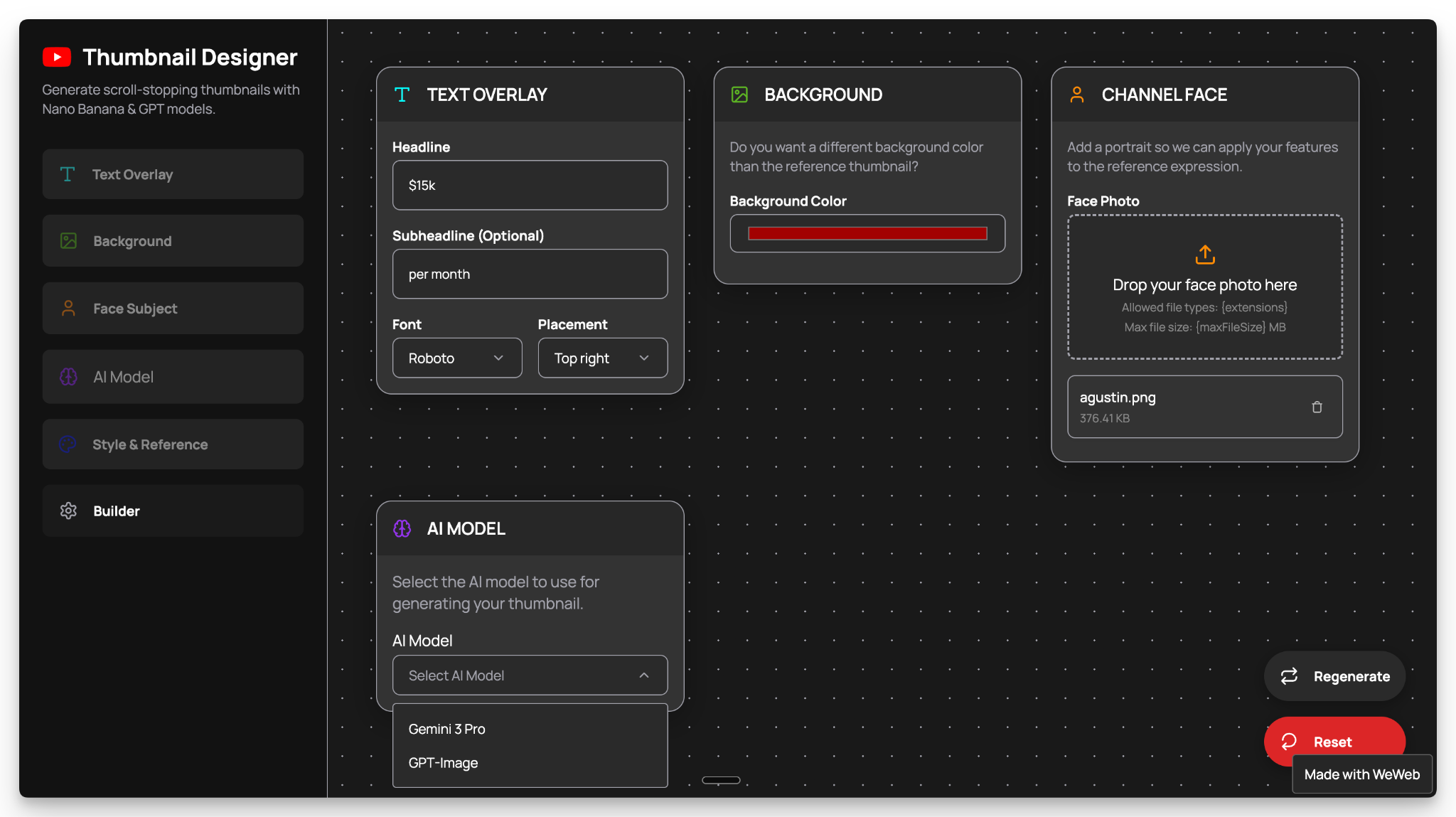Open the red Background Color swatch

pos(867,233)
